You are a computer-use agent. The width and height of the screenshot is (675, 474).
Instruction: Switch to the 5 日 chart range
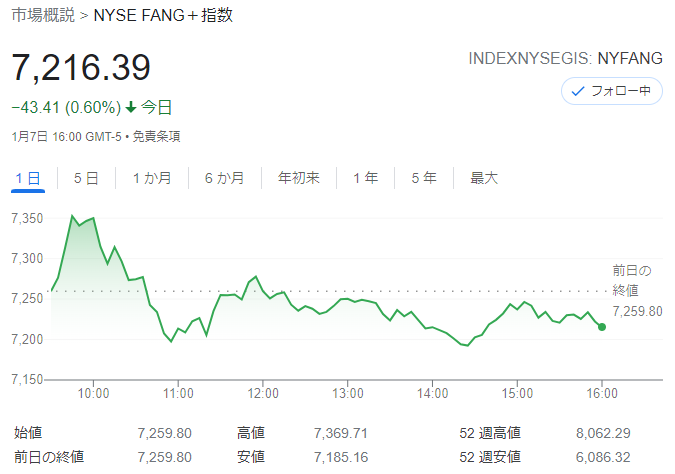86,178
